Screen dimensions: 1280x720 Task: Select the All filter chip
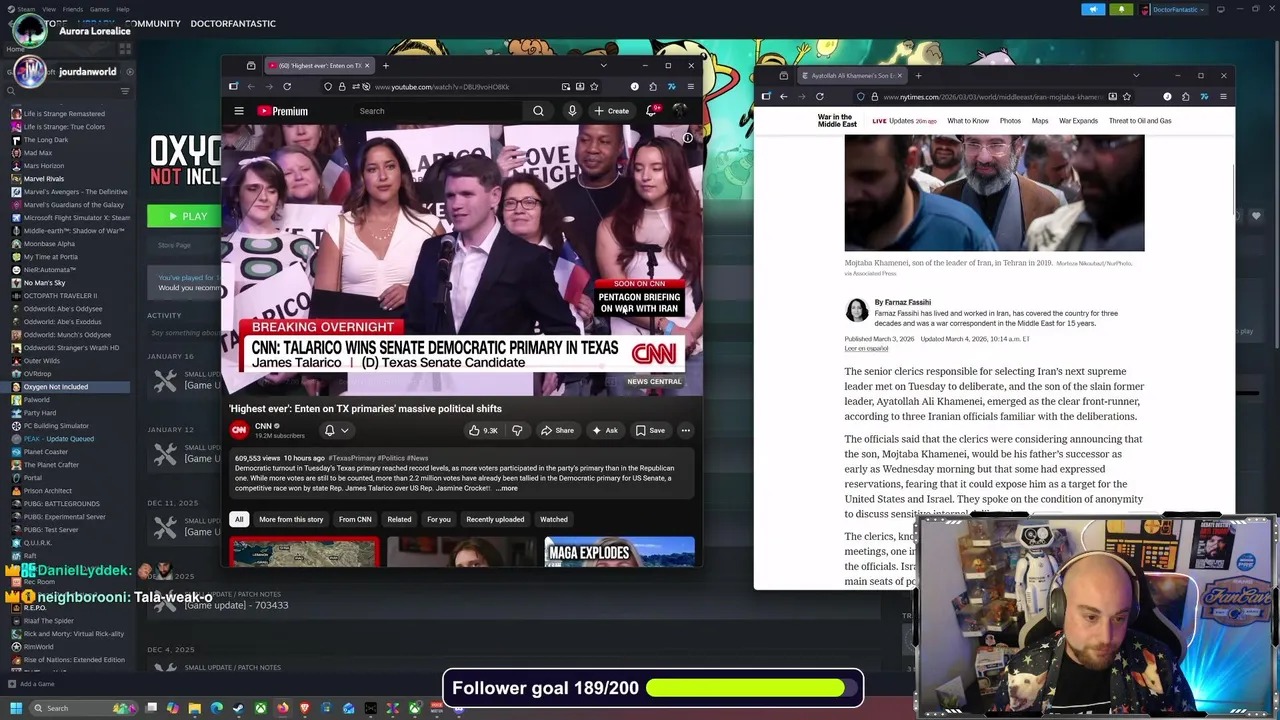pyautogui.click(x=239, y=519)
